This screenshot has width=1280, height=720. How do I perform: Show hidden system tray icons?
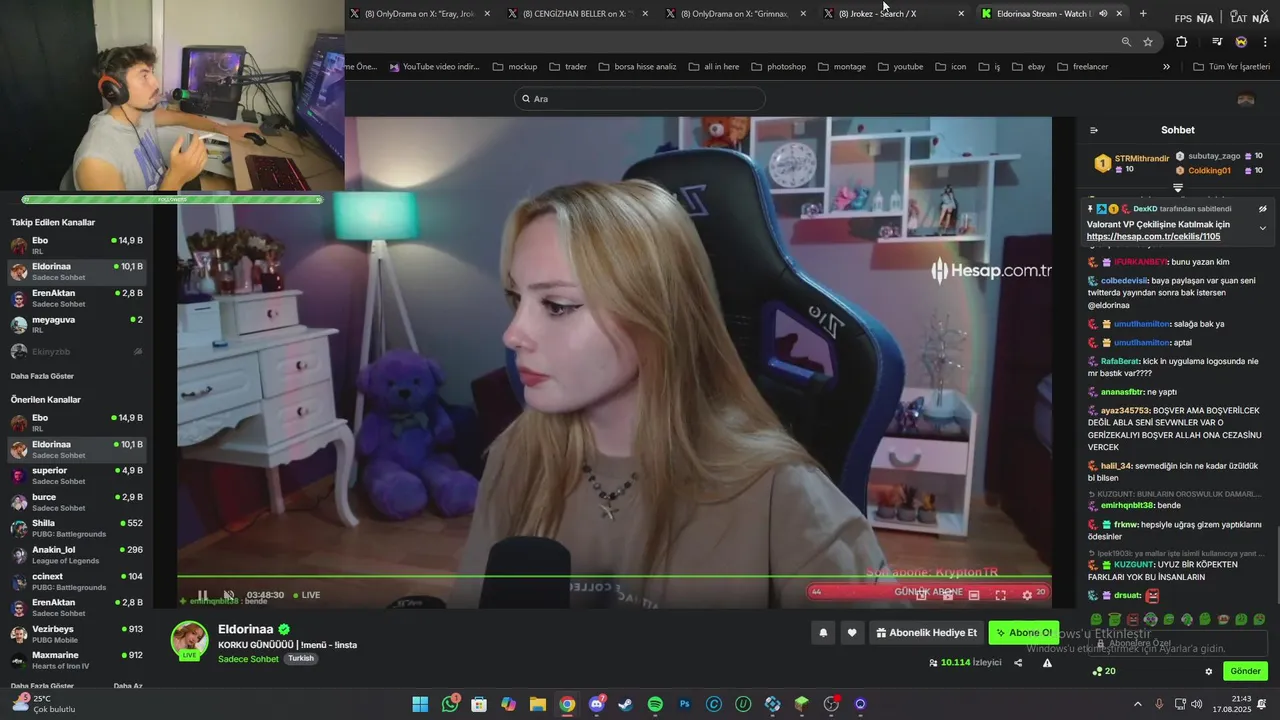(1137, 704)
